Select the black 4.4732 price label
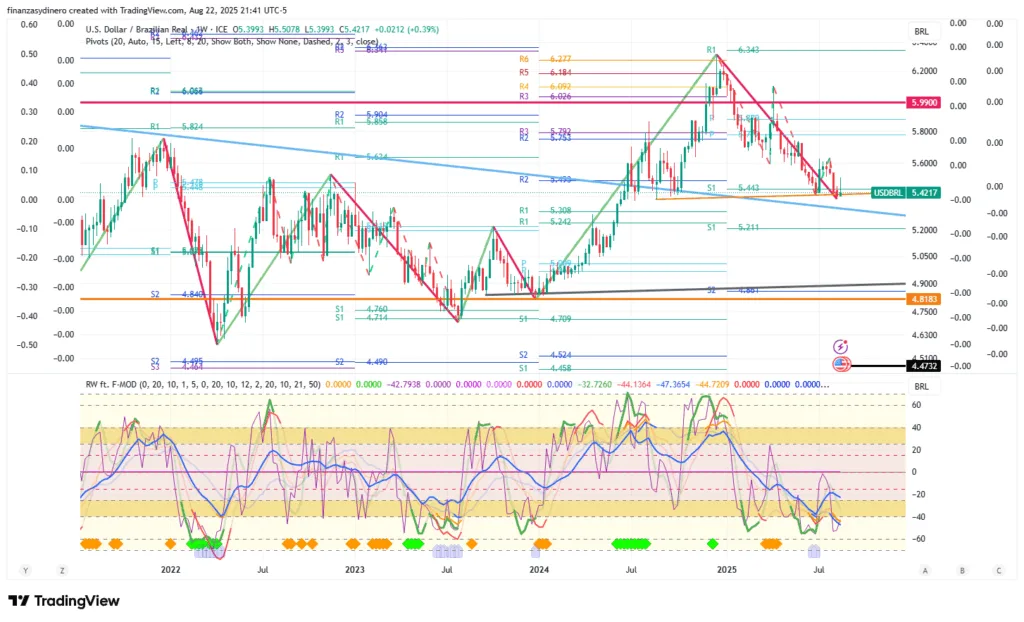Image resolution: width=1024 pixels, height=622 pixels. (x=923, y=366)
